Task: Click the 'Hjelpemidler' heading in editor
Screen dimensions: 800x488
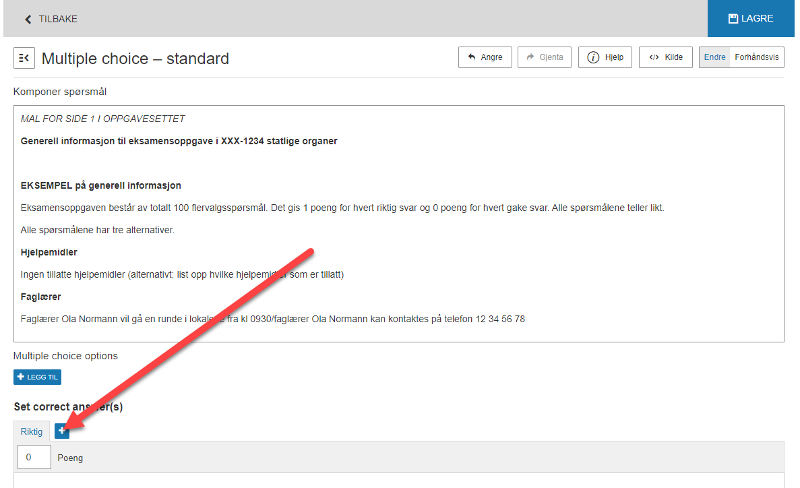Action: (x=49, y=252)
